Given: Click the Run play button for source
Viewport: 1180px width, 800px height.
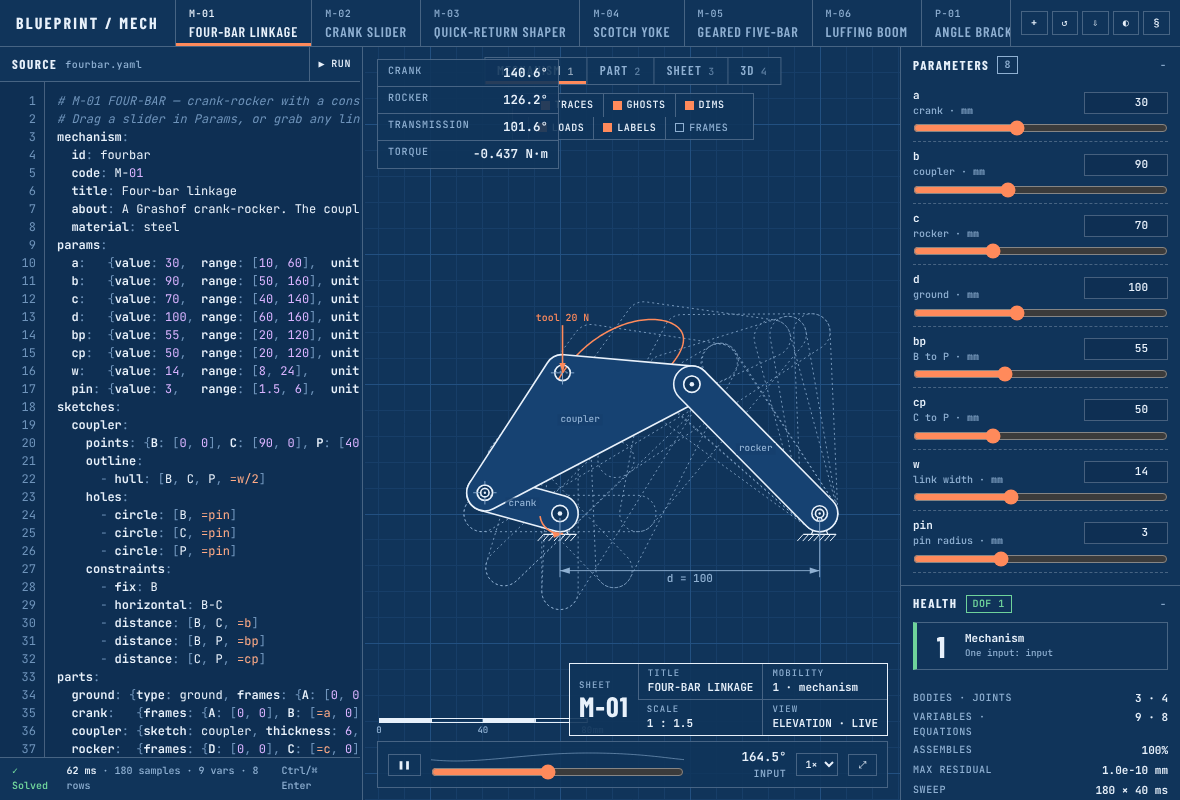Looking at the screenshot, I should click(335, 64).
